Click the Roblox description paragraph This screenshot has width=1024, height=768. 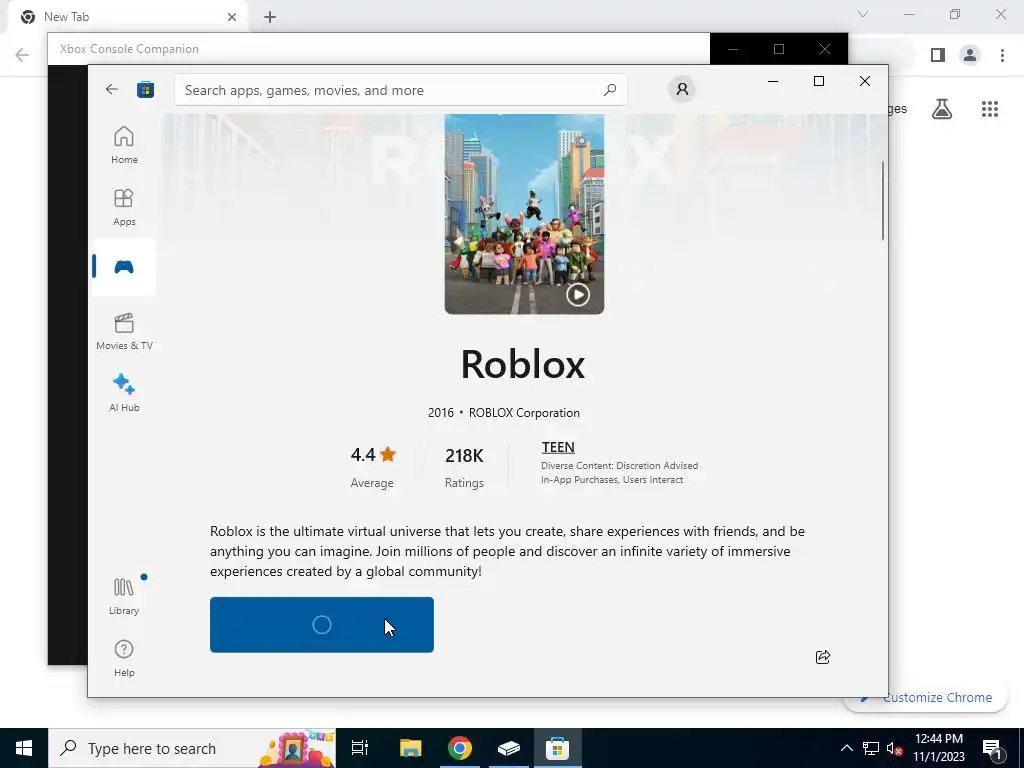point(507,551)
